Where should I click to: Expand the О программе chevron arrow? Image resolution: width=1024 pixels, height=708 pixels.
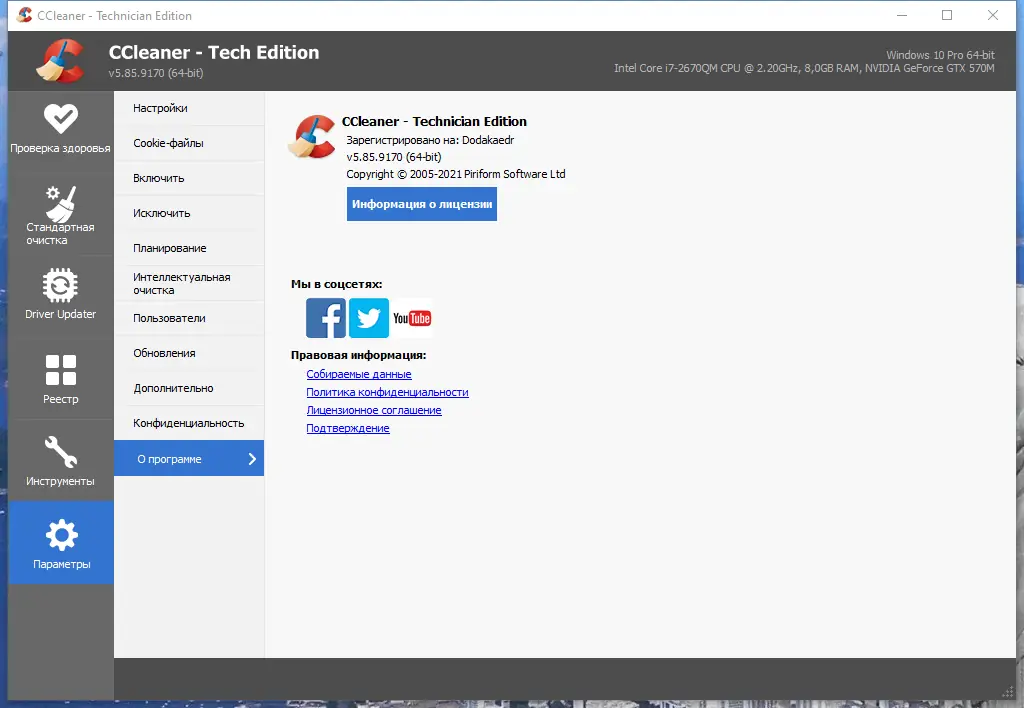point(251,457)
